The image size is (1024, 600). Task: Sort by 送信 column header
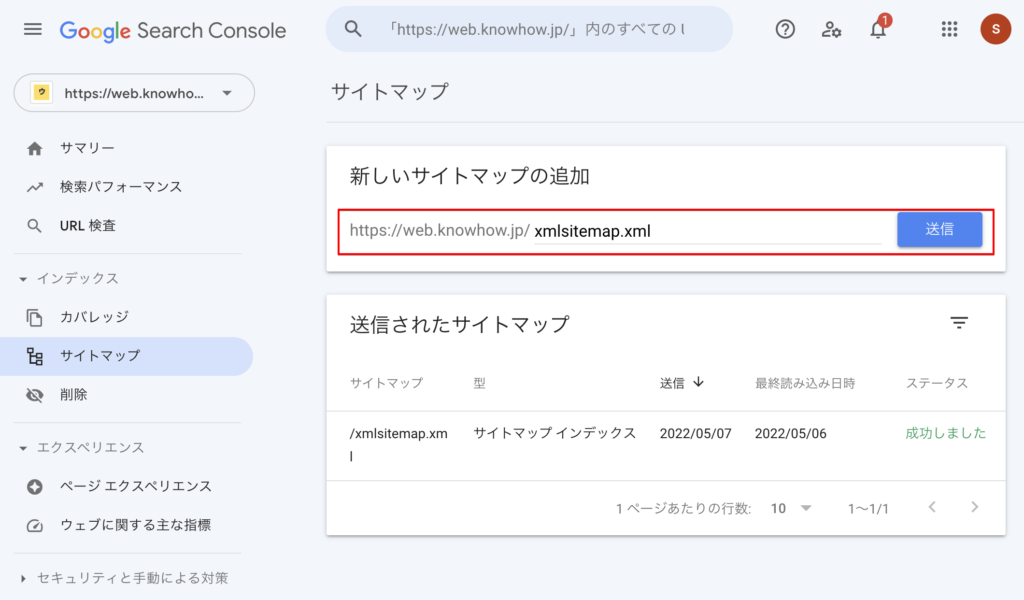[672, 383]
